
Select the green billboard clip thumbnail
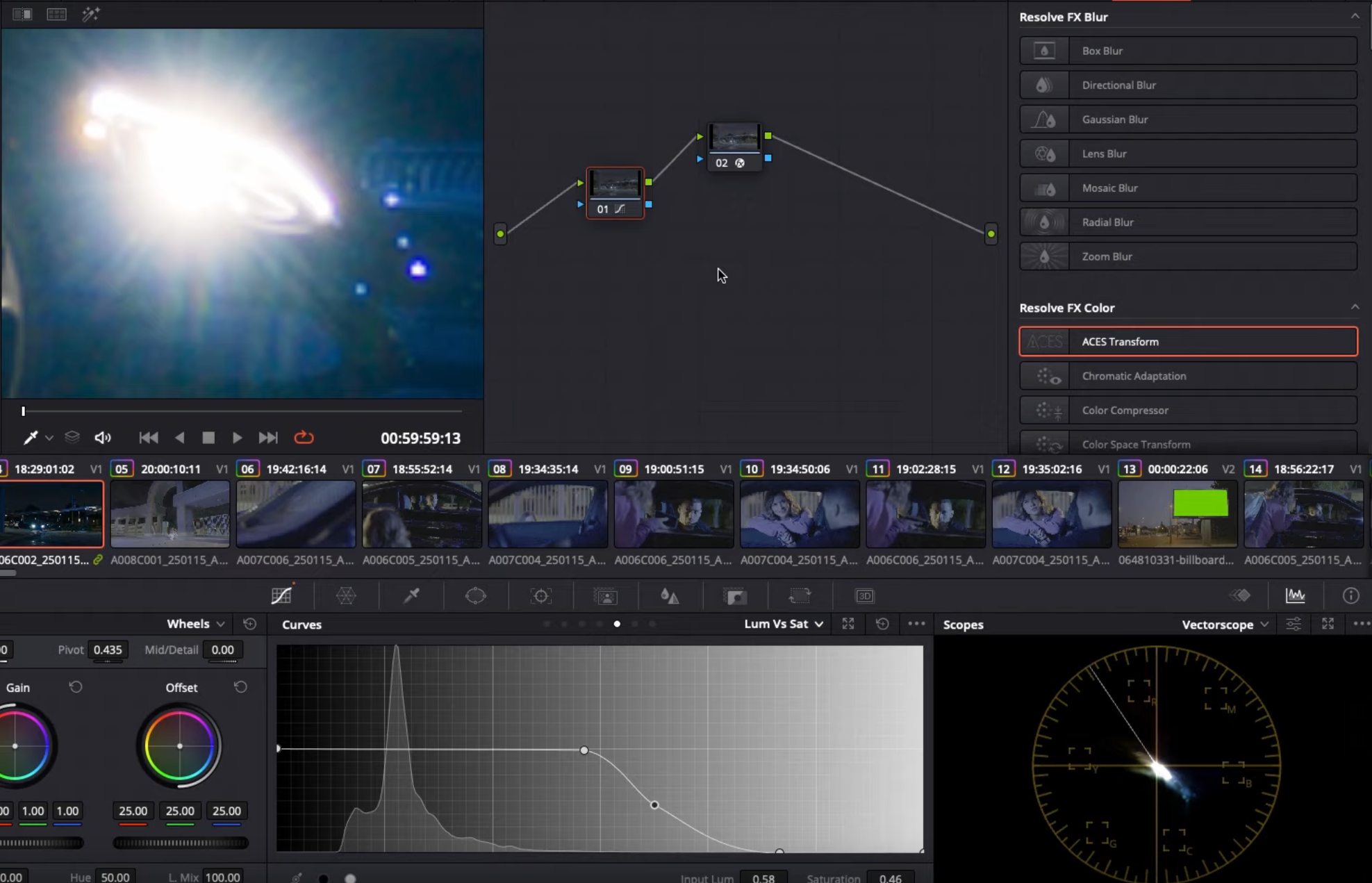[1177, 514]
